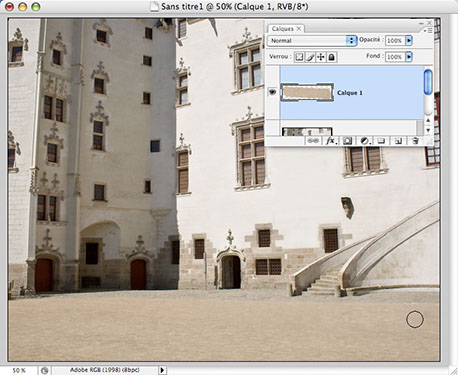Viewport: 458px width, 375px height.
Task: Open the fx layer style menu
Action: tap(331, 141)
